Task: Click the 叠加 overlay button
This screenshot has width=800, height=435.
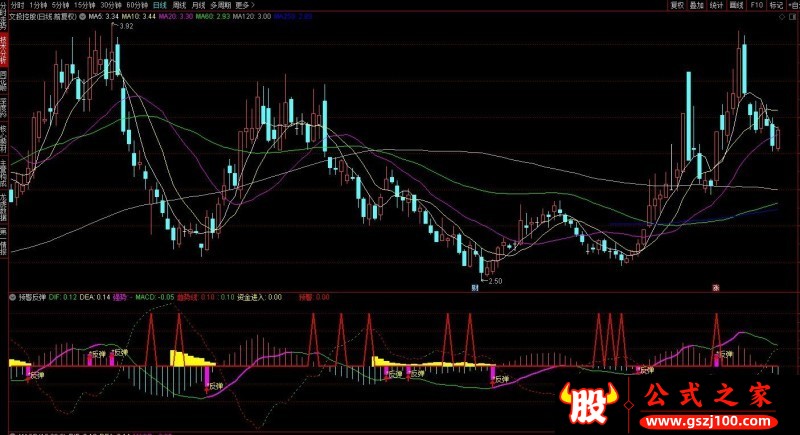Action: (697, 5)
